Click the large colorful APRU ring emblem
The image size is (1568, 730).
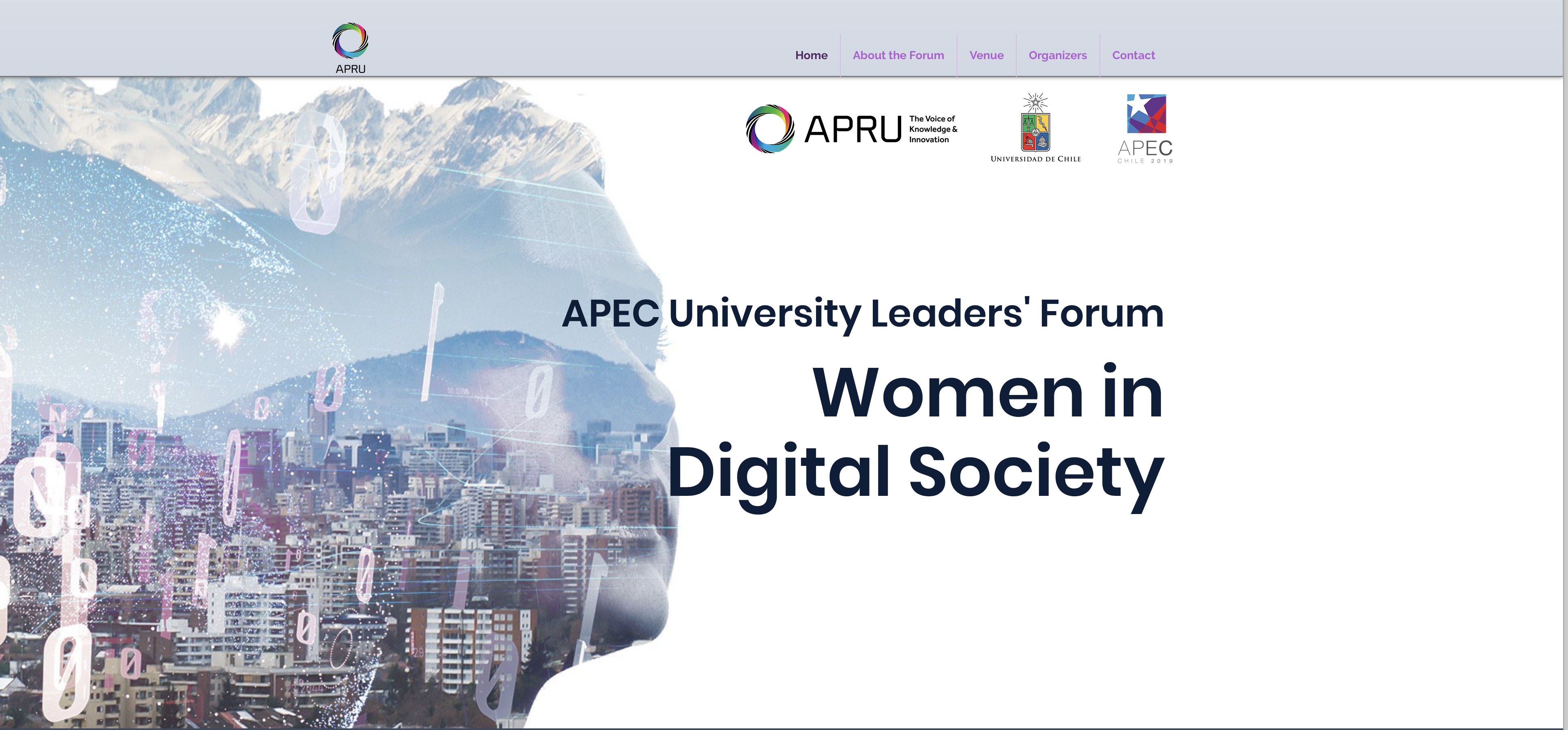770,129
